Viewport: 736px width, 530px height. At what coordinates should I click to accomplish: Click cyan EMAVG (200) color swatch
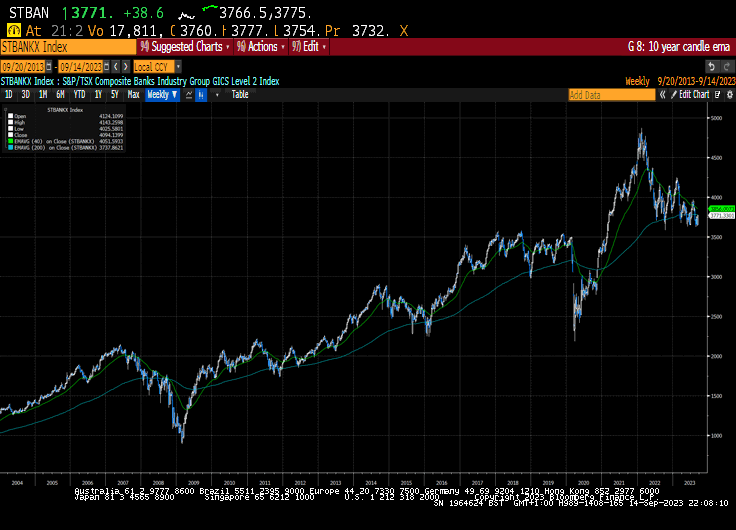[10, 147]
